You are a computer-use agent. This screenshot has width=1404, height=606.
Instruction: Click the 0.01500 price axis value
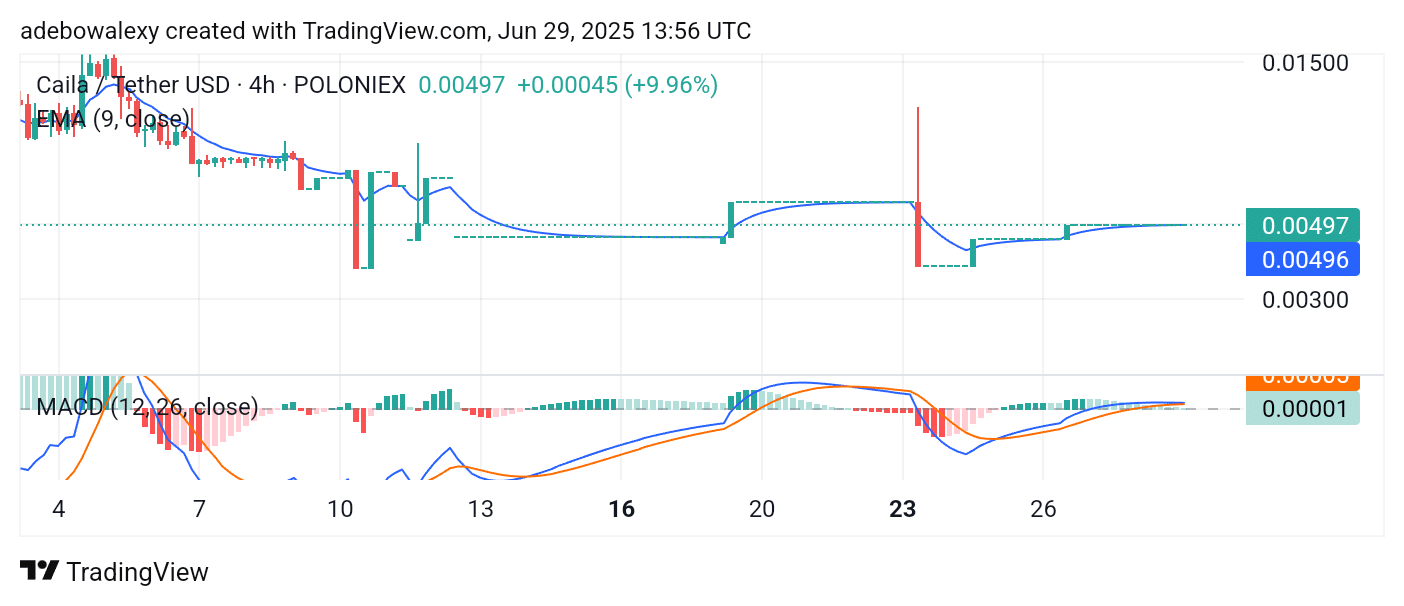[x=1305, y=63]
